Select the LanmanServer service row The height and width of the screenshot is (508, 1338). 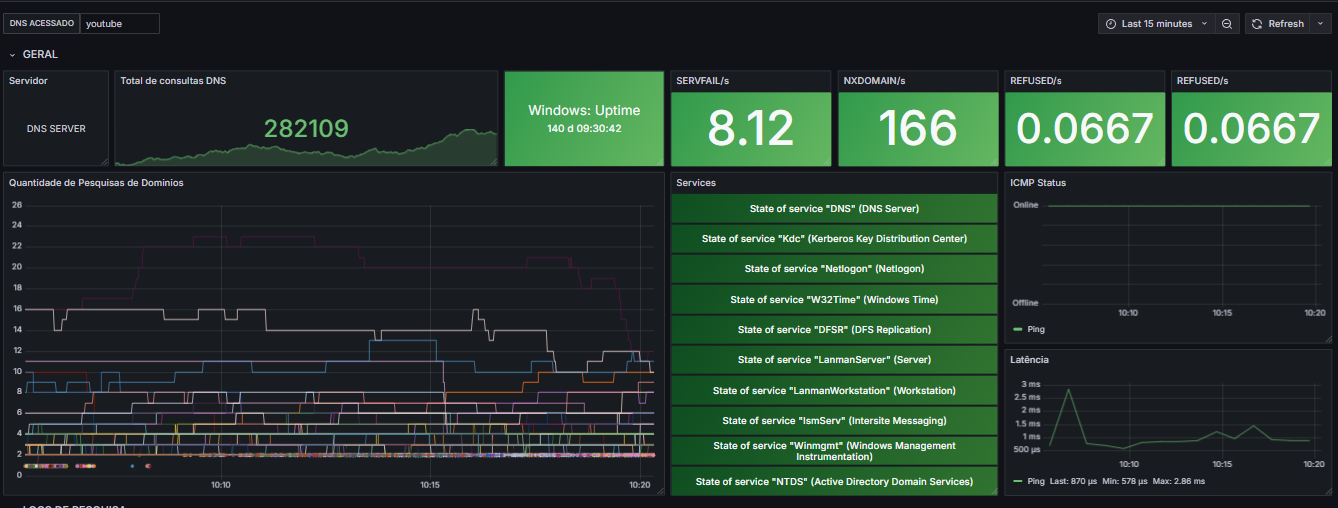pyautogui.click(x=834, y=359)
